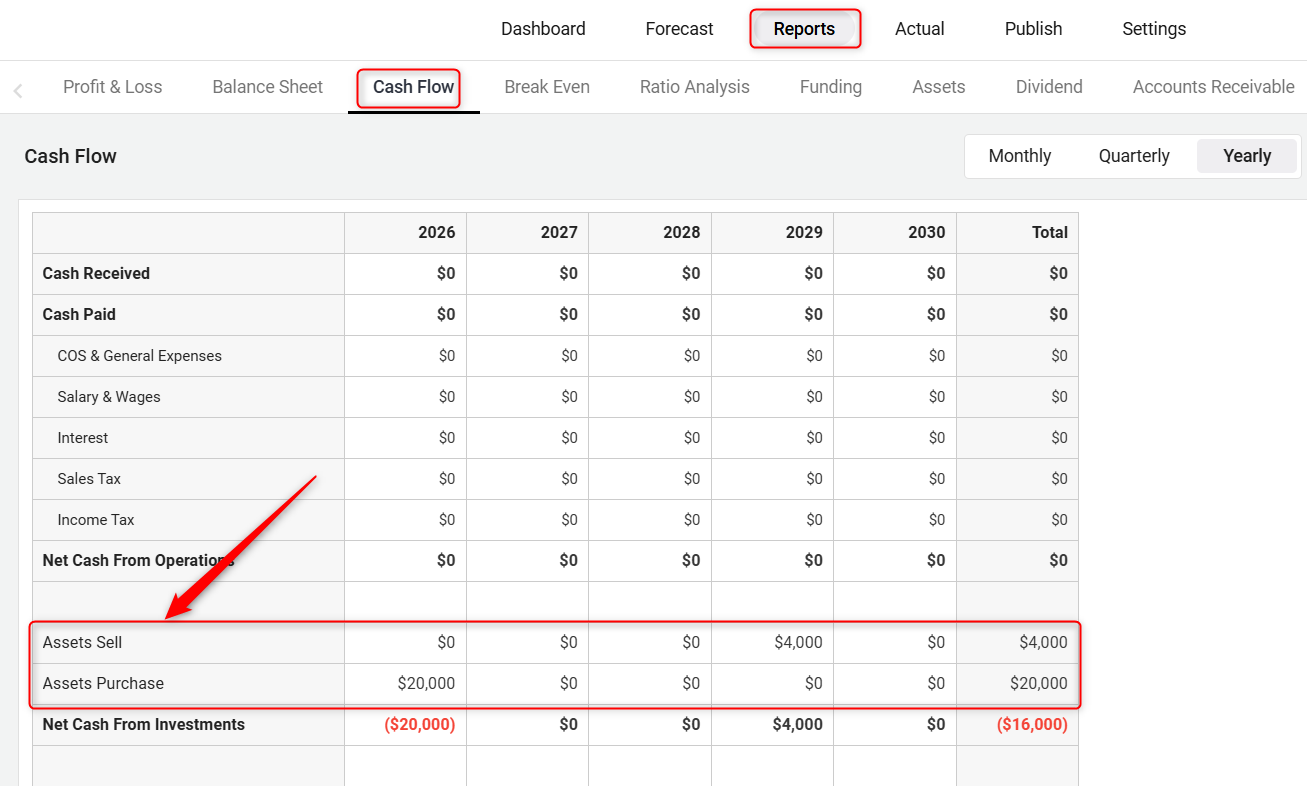Click the ($20,000) Net Cash From Investments 2026 value
The image size is (1307, 786).
419,724
